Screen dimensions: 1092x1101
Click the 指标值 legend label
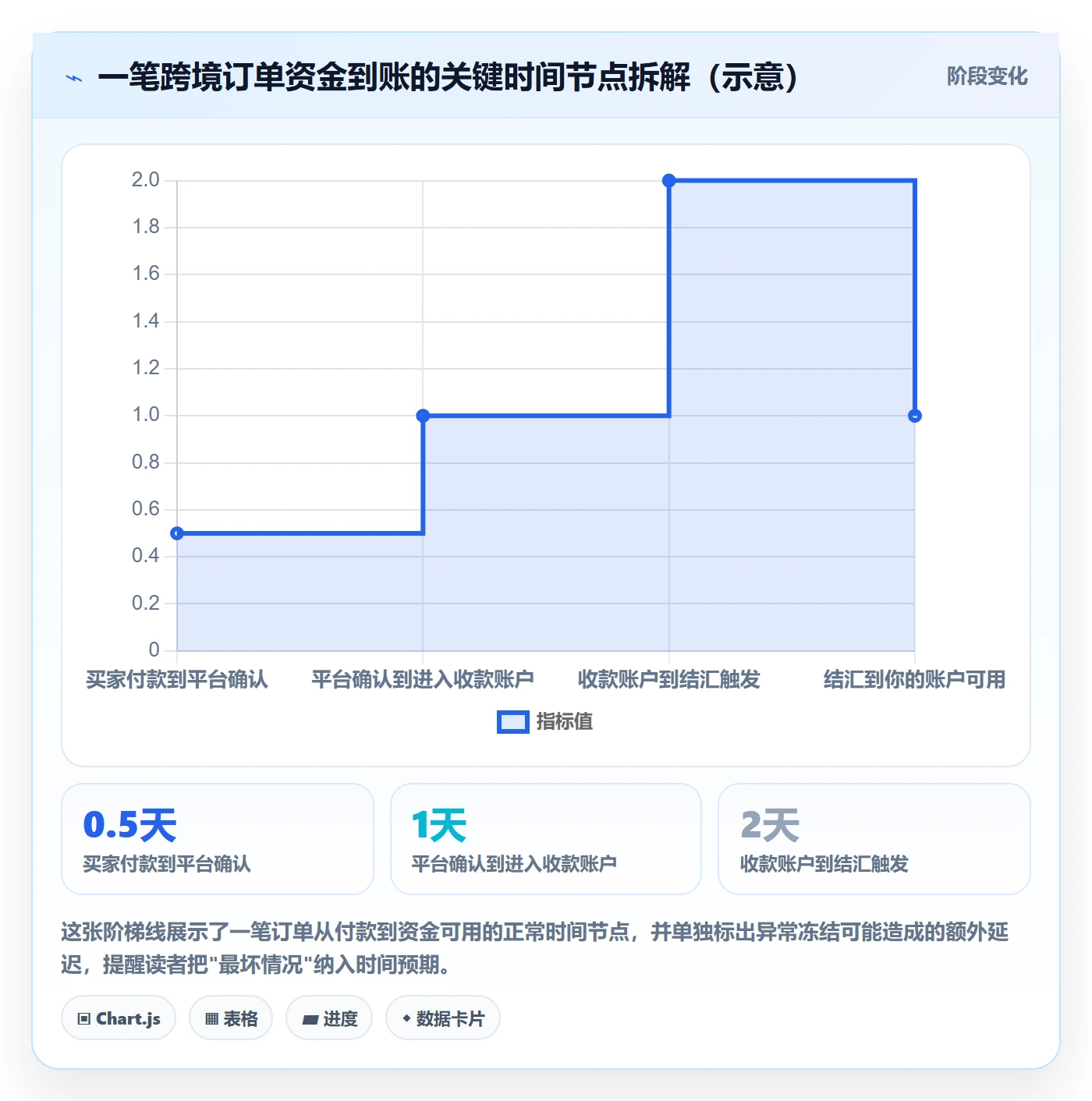pos(565,722)
